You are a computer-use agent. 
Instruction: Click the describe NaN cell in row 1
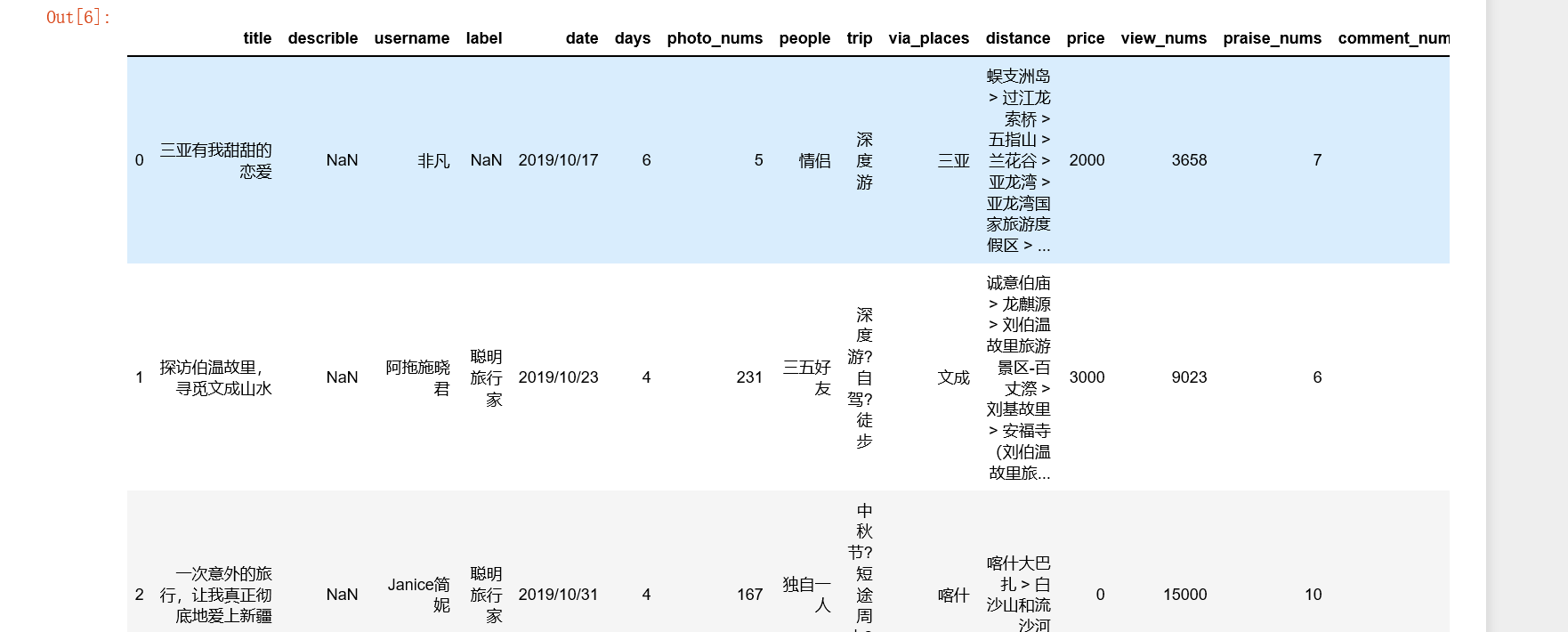pos(342,377)
